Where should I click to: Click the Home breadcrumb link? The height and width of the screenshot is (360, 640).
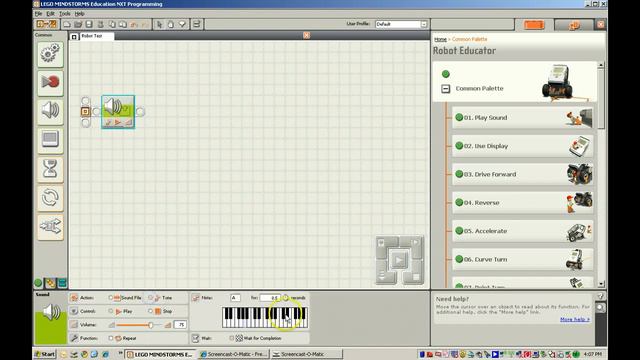440,40
